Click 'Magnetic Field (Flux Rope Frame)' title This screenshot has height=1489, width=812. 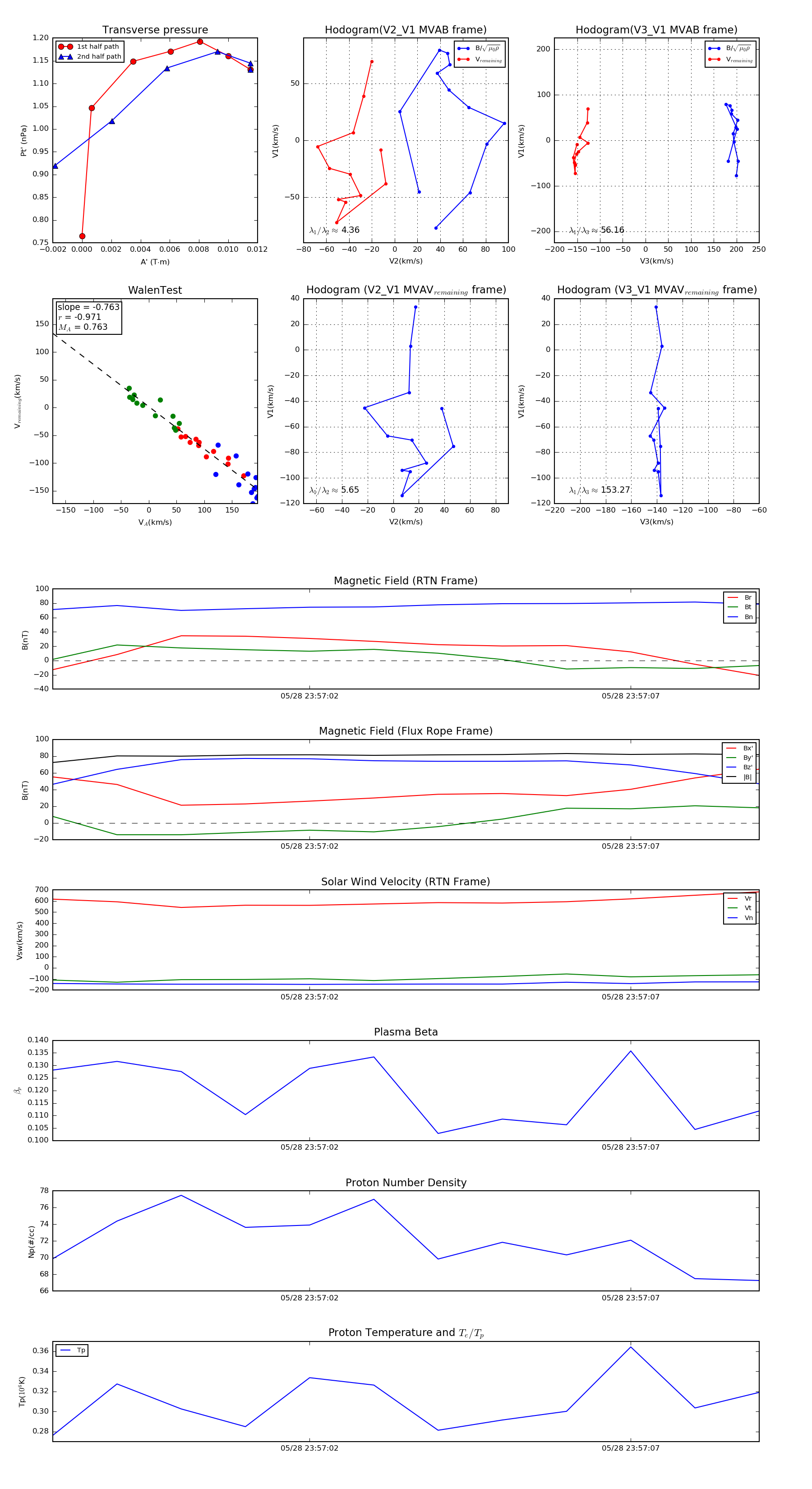click(406, 731)
